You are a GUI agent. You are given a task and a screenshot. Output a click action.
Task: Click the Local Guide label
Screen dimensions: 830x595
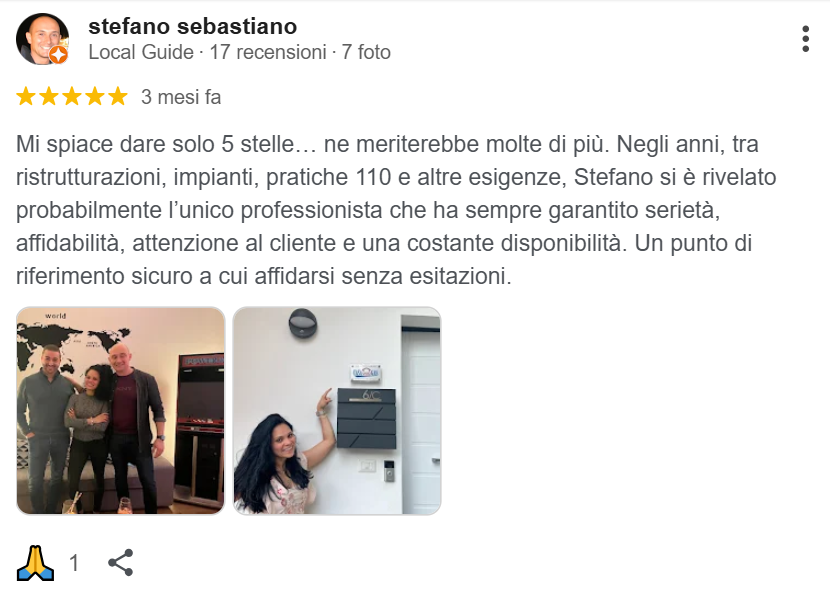pos(141,52)
